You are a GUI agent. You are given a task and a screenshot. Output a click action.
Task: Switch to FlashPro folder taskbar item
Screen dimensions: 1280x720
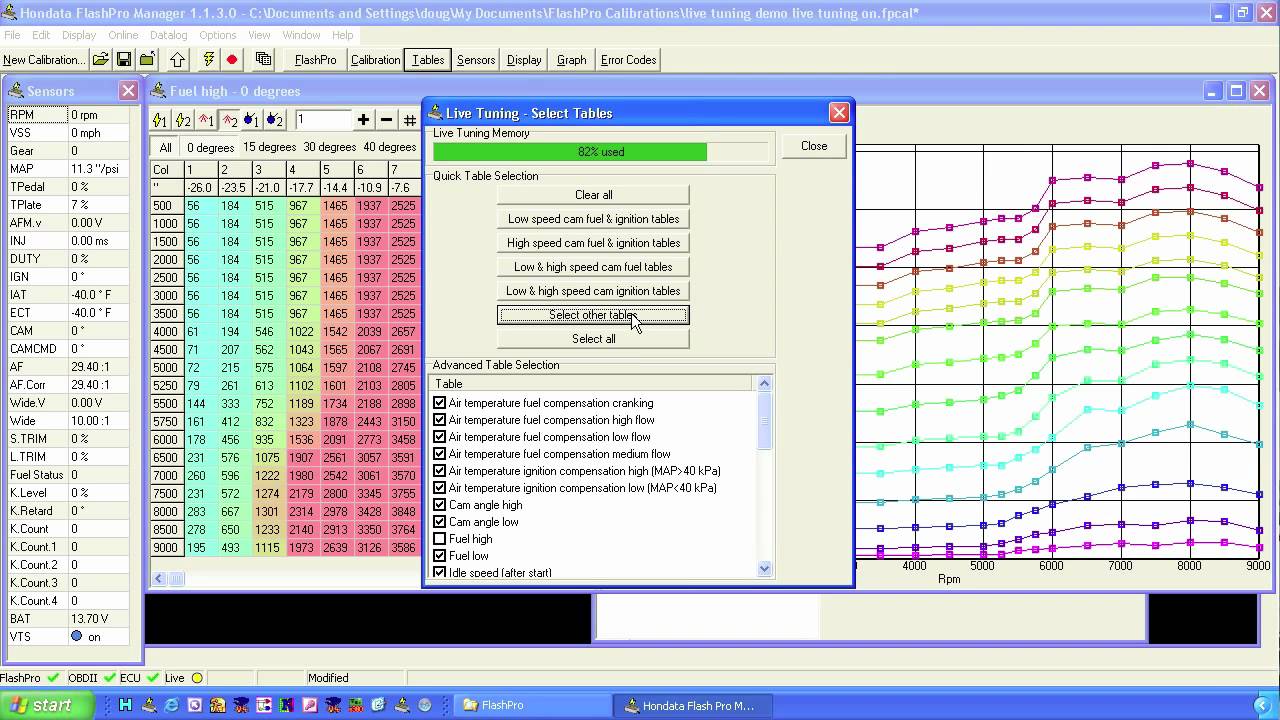[532, 705]
